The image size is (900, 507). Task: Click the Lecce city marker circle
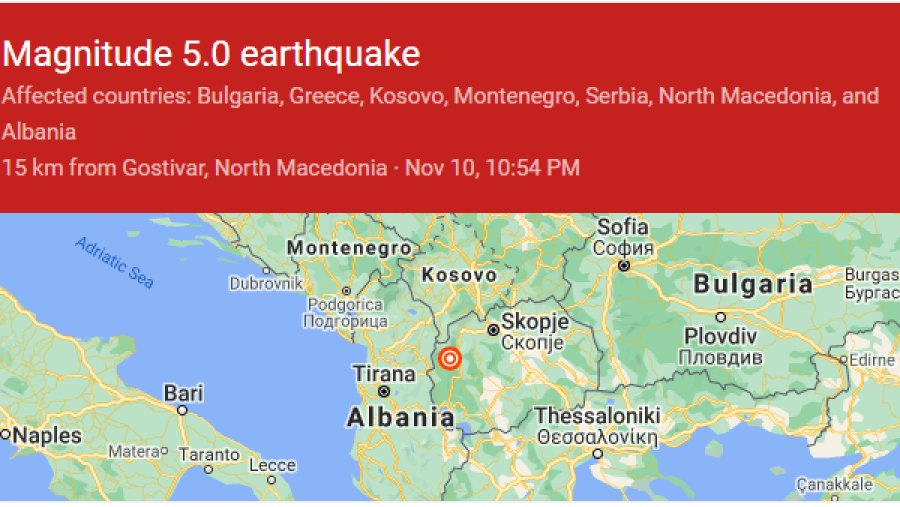(x=271, y=480)
